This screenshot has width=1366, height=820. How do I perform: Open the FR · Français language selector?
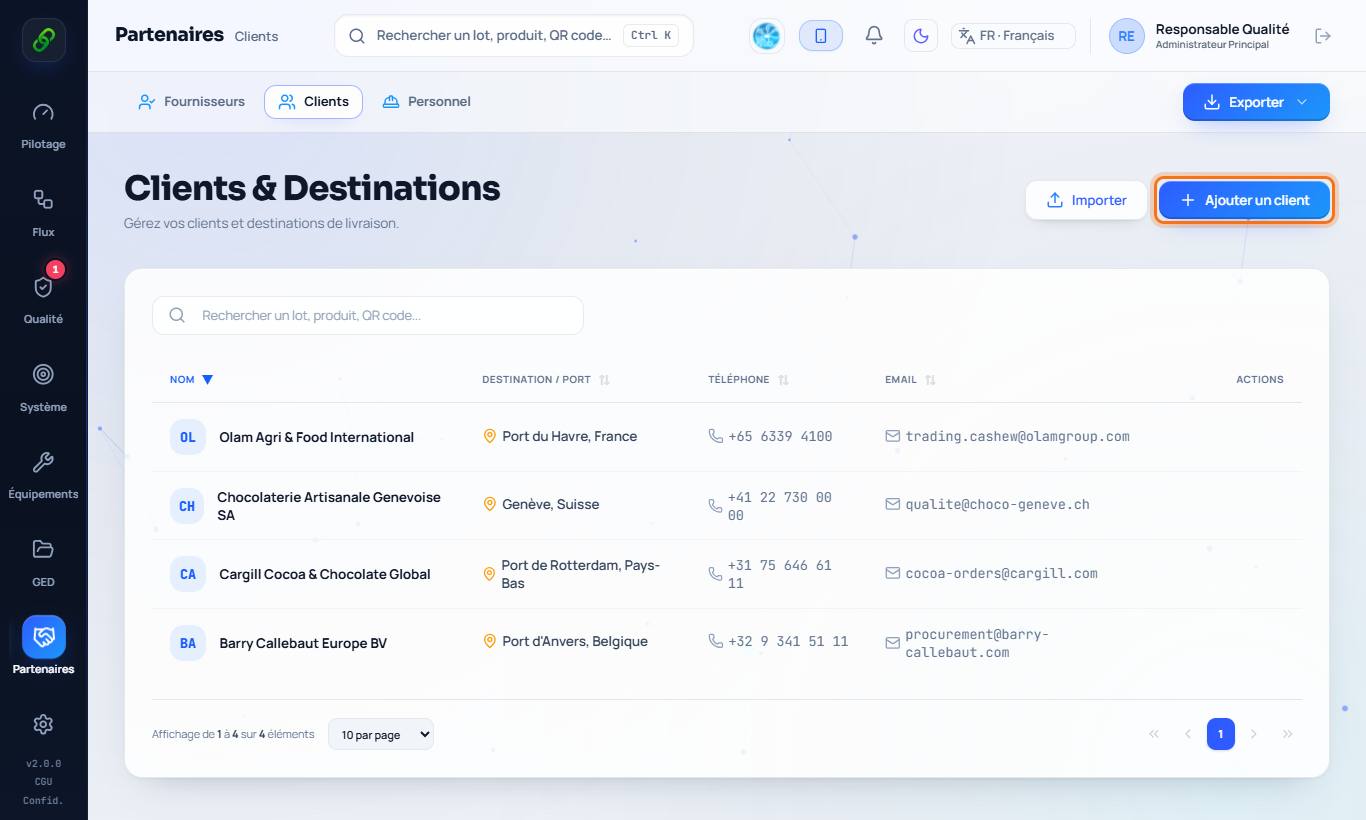[x=1013, y=36]
